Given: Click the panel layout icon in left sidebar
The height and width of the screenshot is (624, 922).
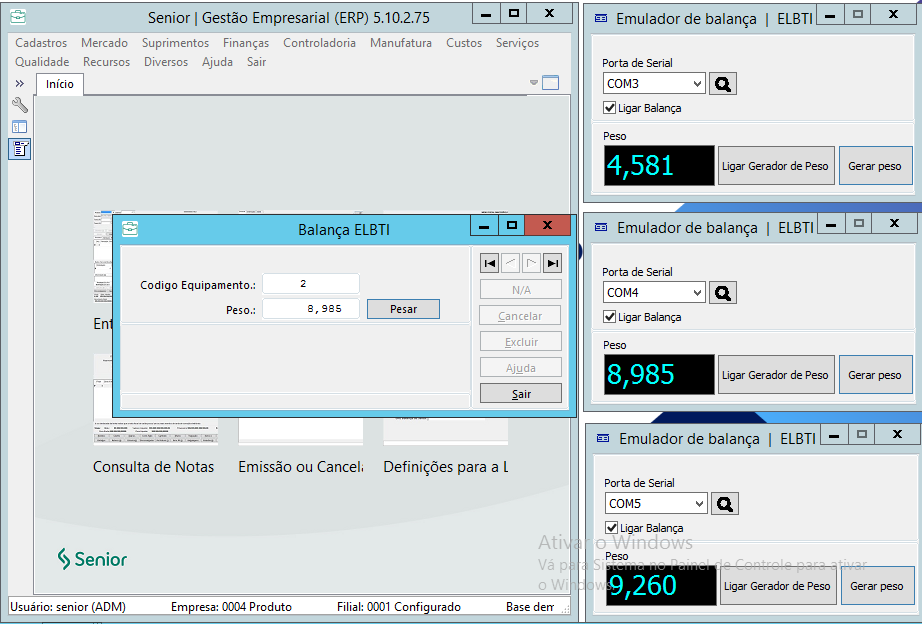Looking at the screenshot, I should (x=19, y=127).
